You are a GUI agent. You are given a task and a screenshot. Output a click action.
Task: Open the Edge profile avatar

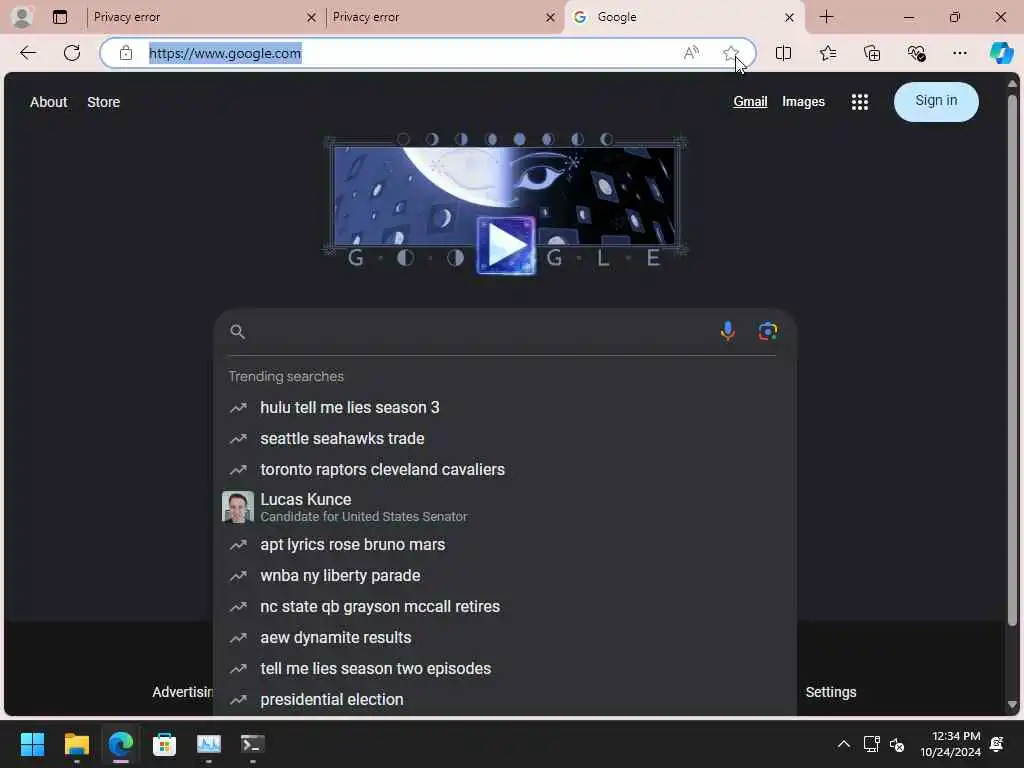coord(22,17)
